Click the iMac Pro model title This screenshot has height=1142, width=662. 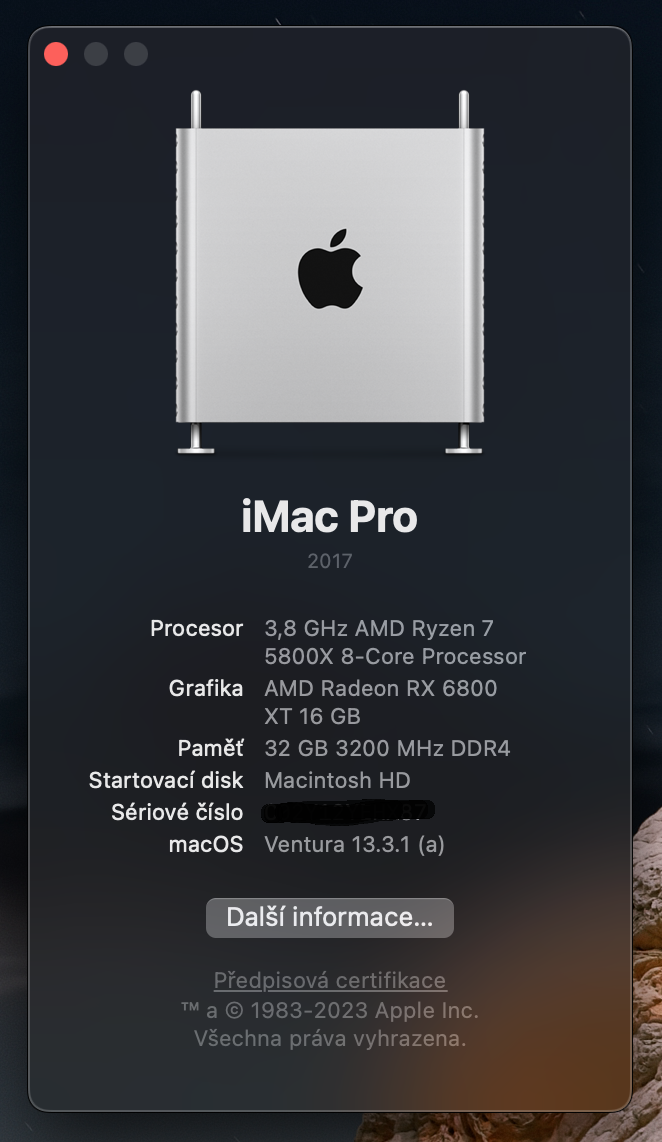point(330,517)
